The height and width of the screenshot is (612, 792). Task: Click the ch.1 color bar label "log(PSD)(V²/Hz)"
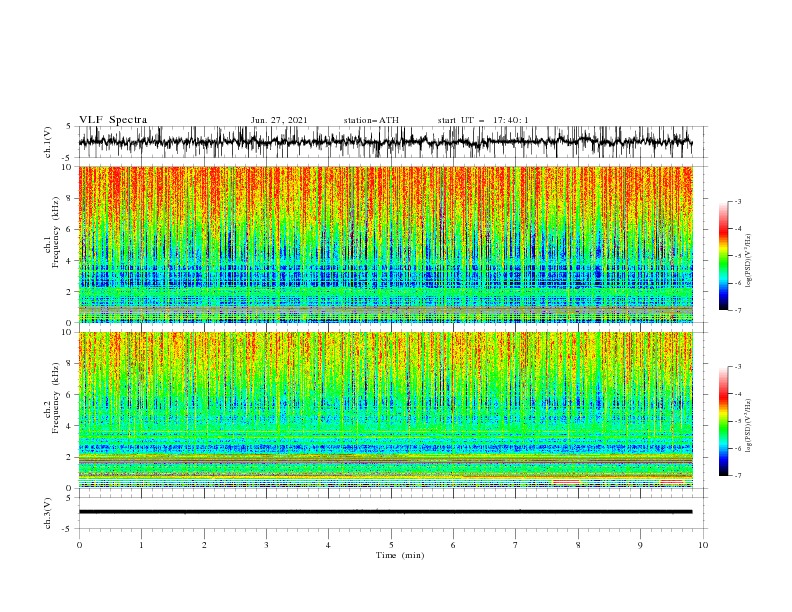[x=748, y=260]
